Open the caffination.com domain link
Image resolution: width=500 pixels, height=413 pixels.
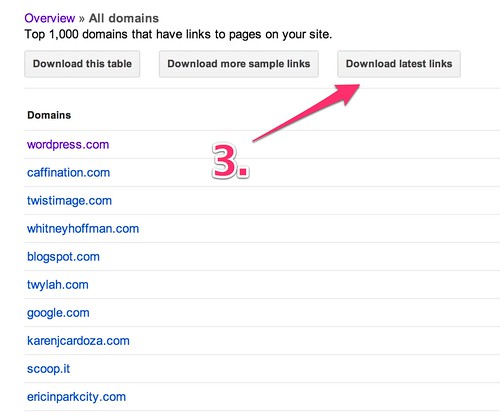click(x=68, y=173)
